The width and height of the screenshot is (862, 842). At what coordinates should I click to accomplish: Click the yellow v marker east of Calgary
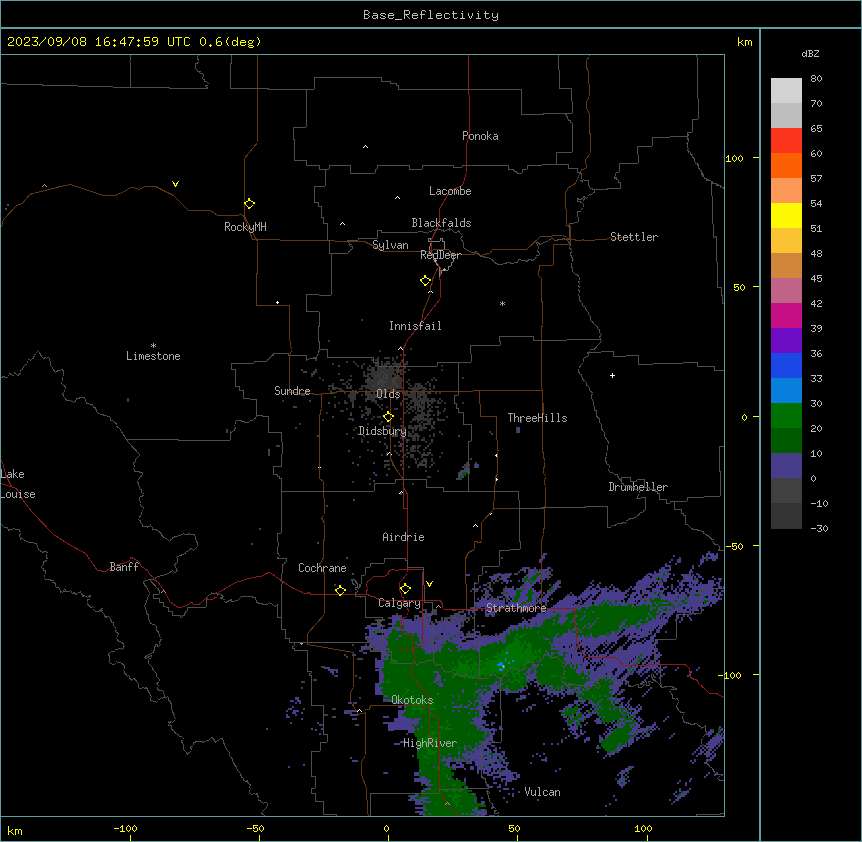(429, 584)
